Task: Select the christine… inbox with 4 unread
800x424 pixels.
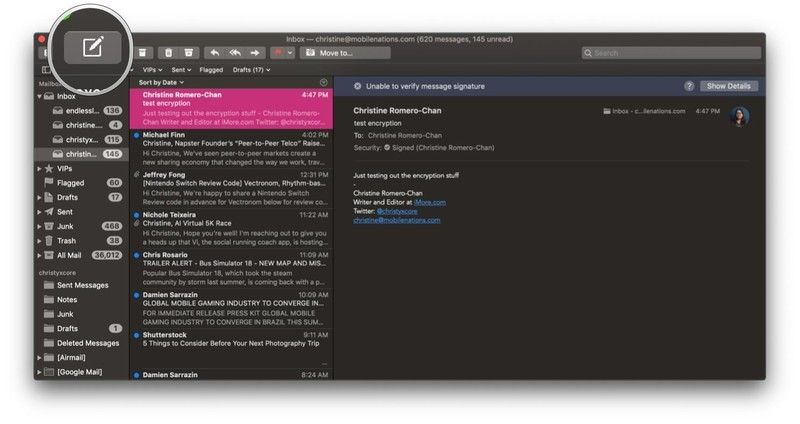Action: click(82, 125)
